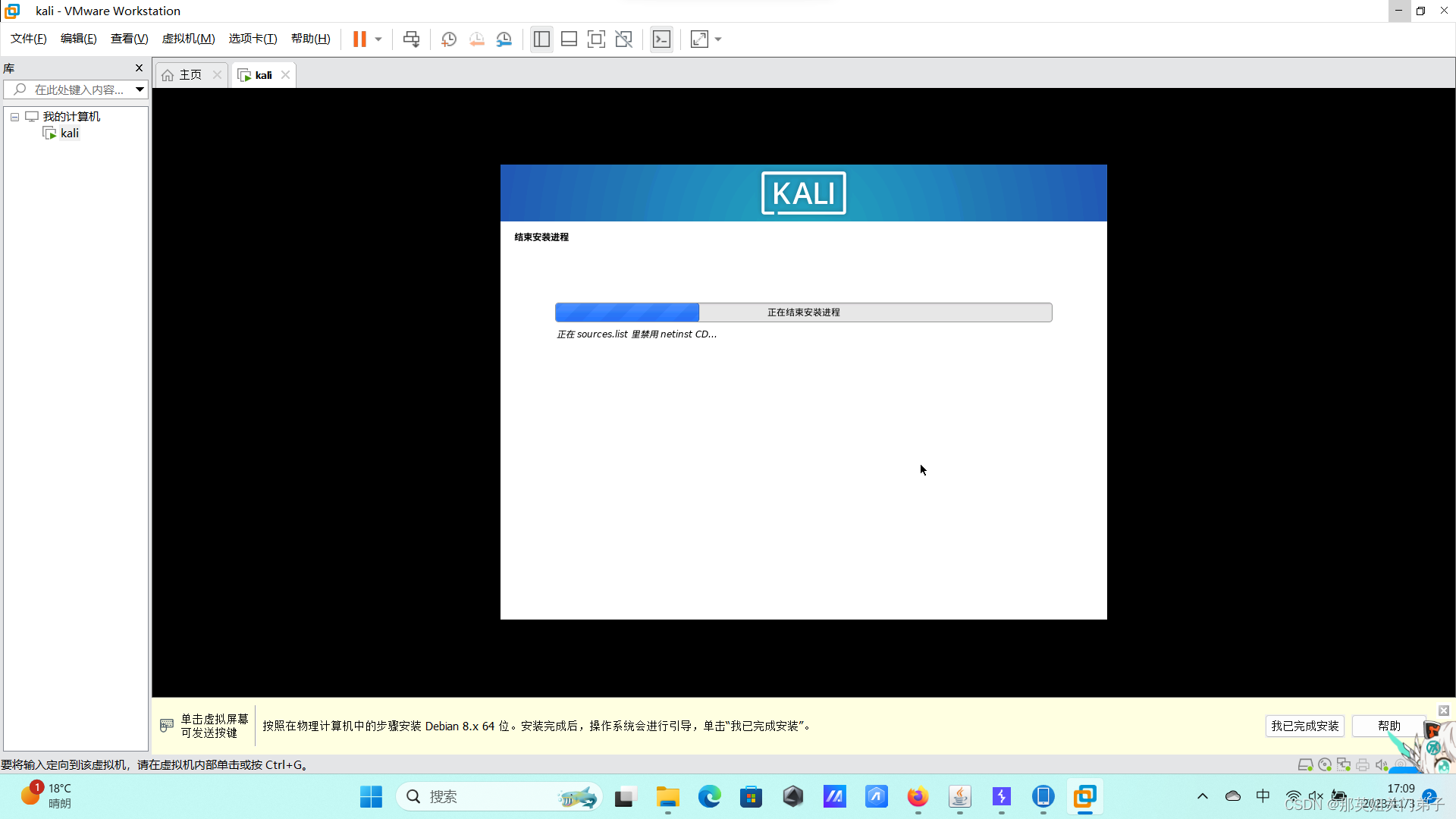Image resolution: width=1456 pixels, height=819 pixels.
Task: Click the 我已完成安装 button
Action: [x=1304, y=726]
